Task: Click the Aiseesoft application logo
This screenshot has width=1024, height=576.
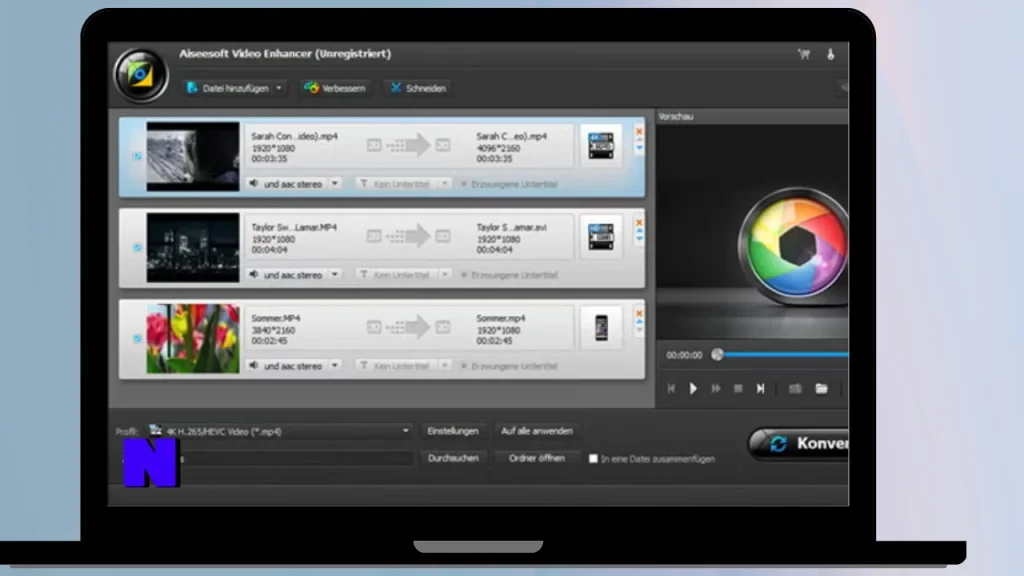Action: 140,75
